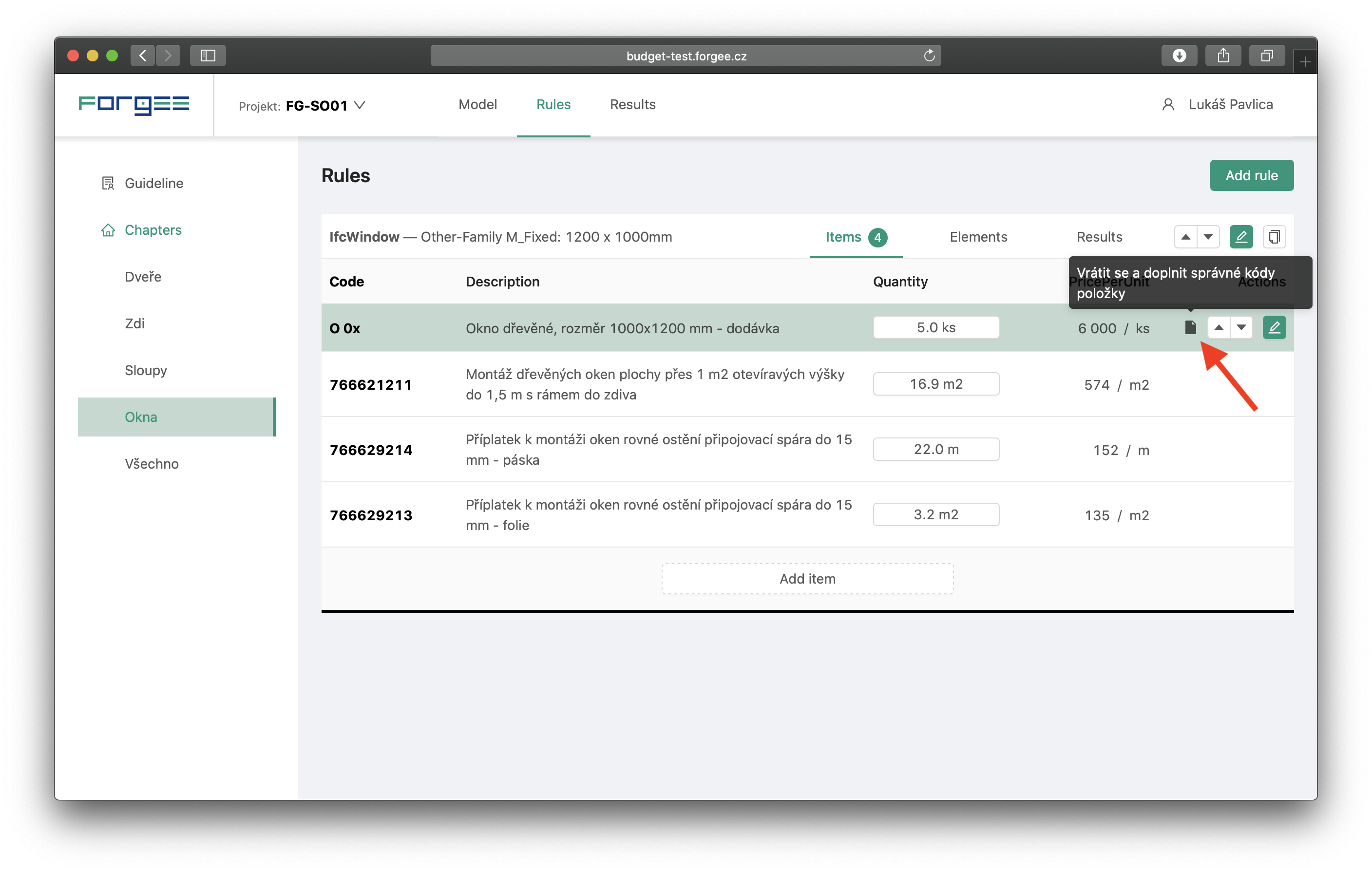Move the IfcWindow rule down
This screenshot has width=1372, height=872.
pyautogui.click(x=1208, y=237)
